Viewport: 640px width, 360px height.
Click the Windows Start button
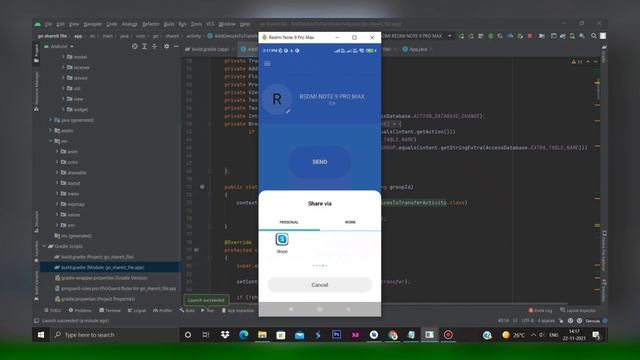point(41,335)
